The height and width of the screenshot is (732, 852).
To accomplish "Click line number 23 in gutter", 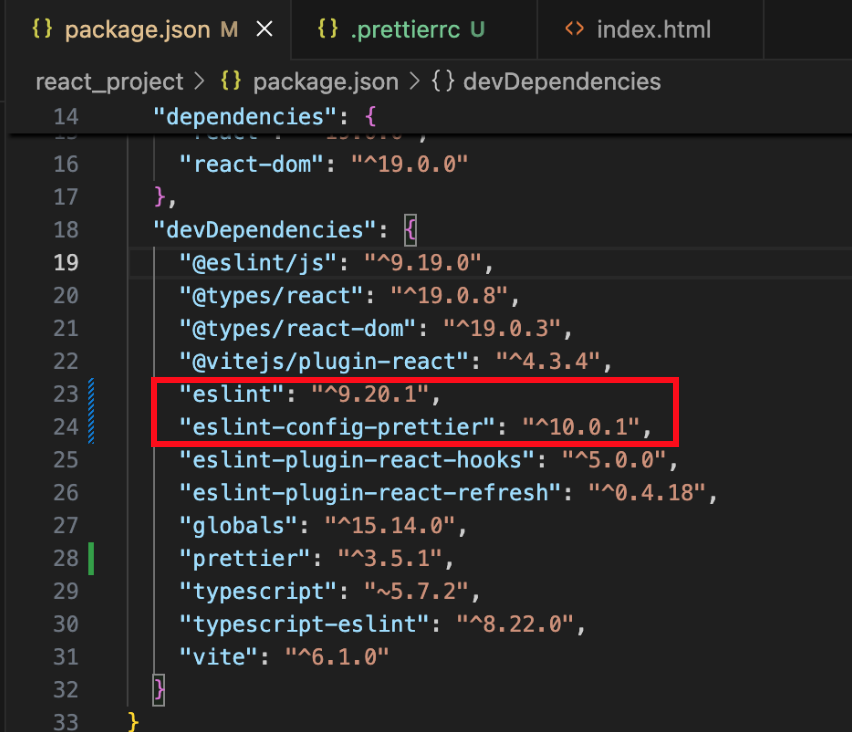I will coord(66,395).
